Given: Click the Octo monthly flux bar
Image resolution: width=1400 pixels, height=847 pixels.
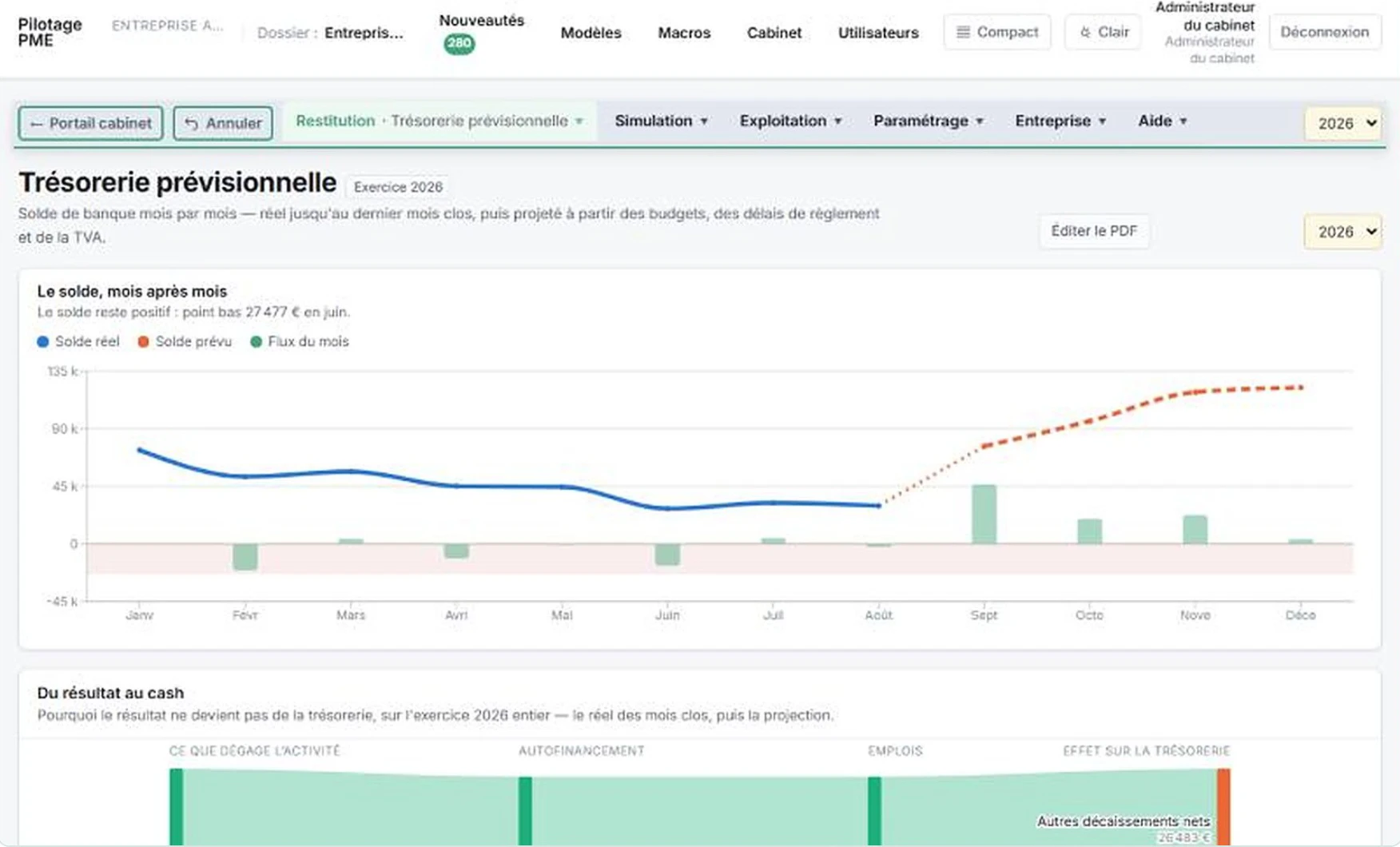Looking at the screenshot, I should click(1089, 531).
